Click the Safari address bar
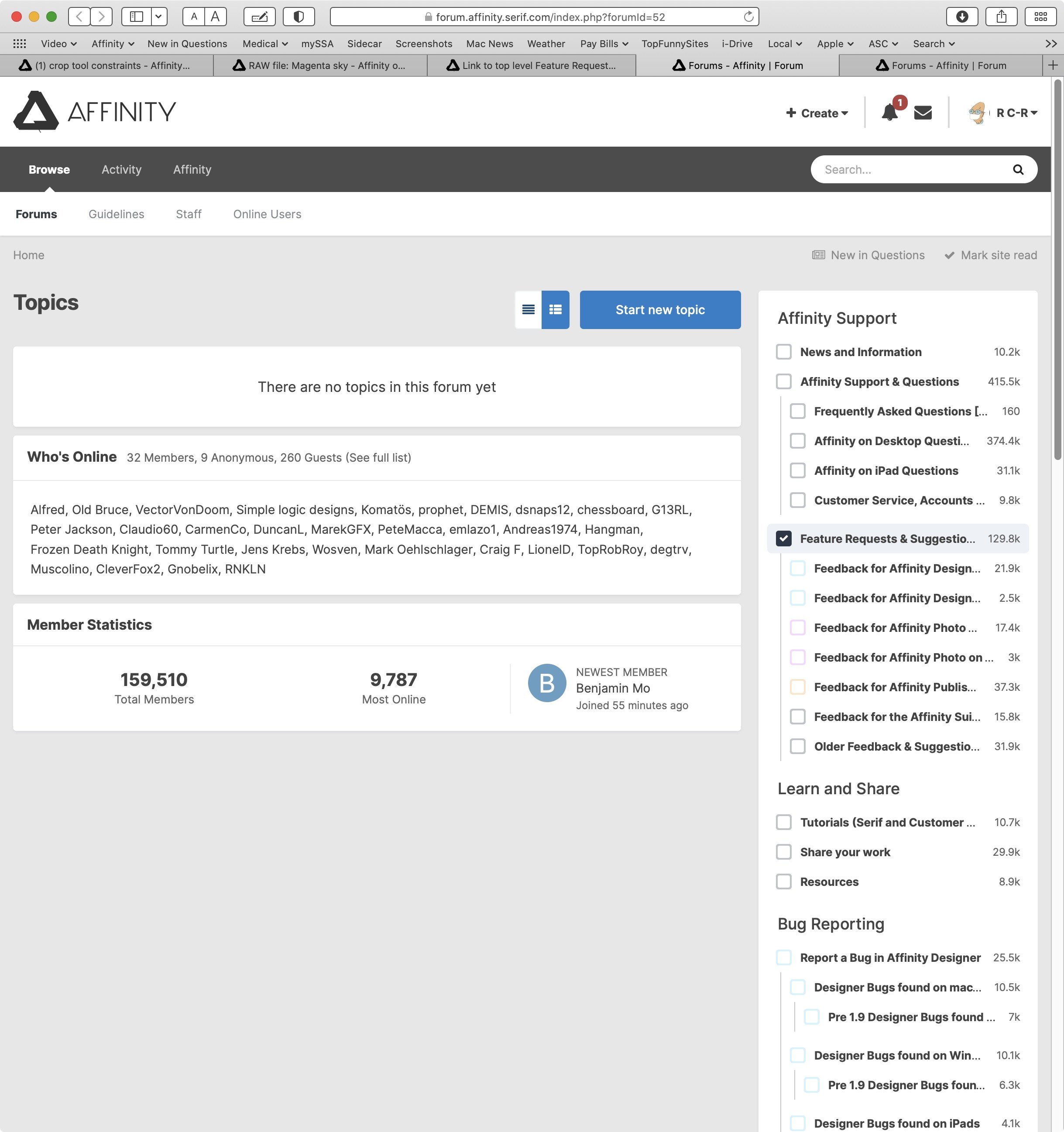The width and height of the screenshot is (1064, 1132). 545,17
